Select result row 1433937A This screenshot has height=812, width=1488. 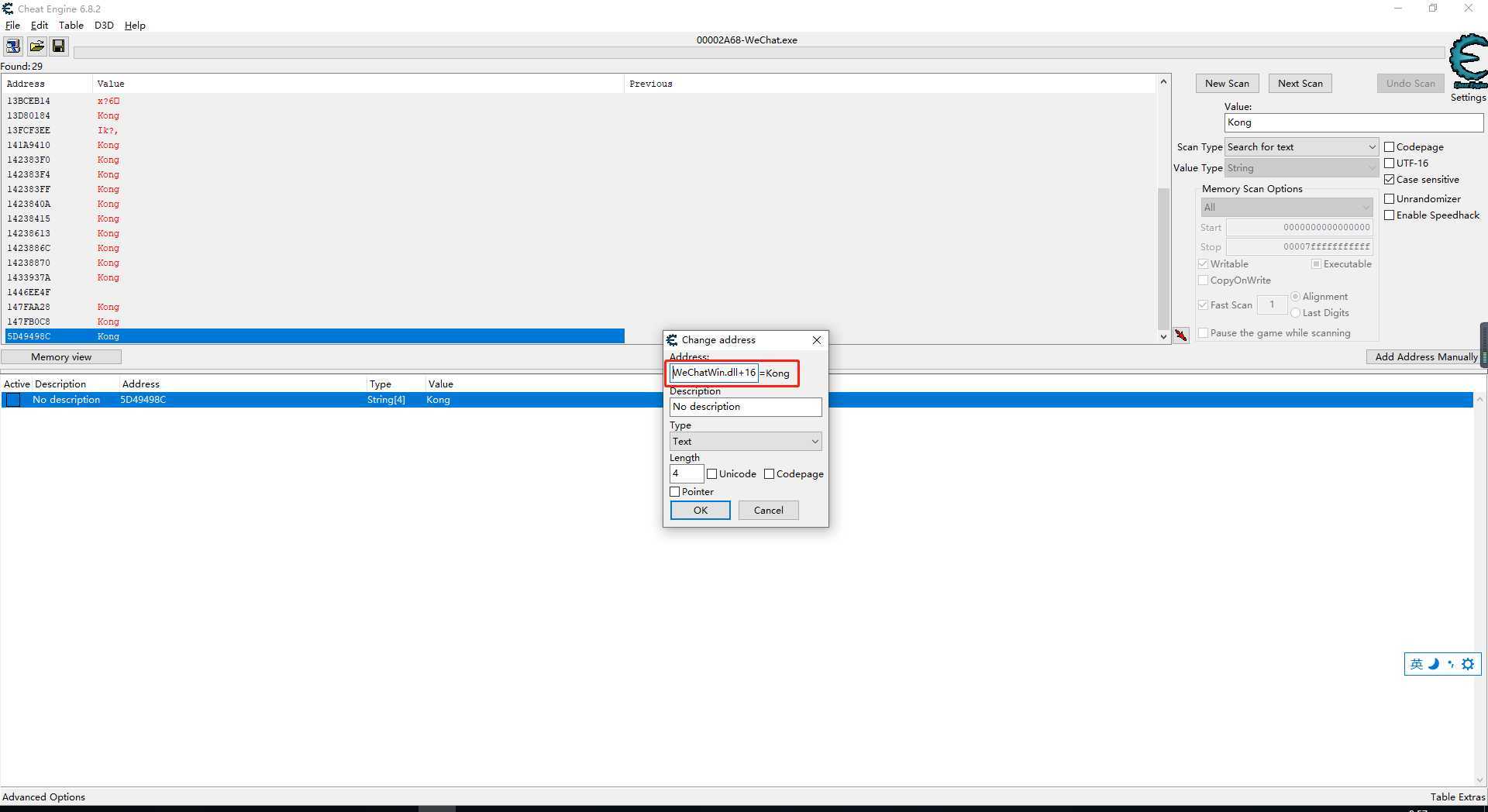314,277
